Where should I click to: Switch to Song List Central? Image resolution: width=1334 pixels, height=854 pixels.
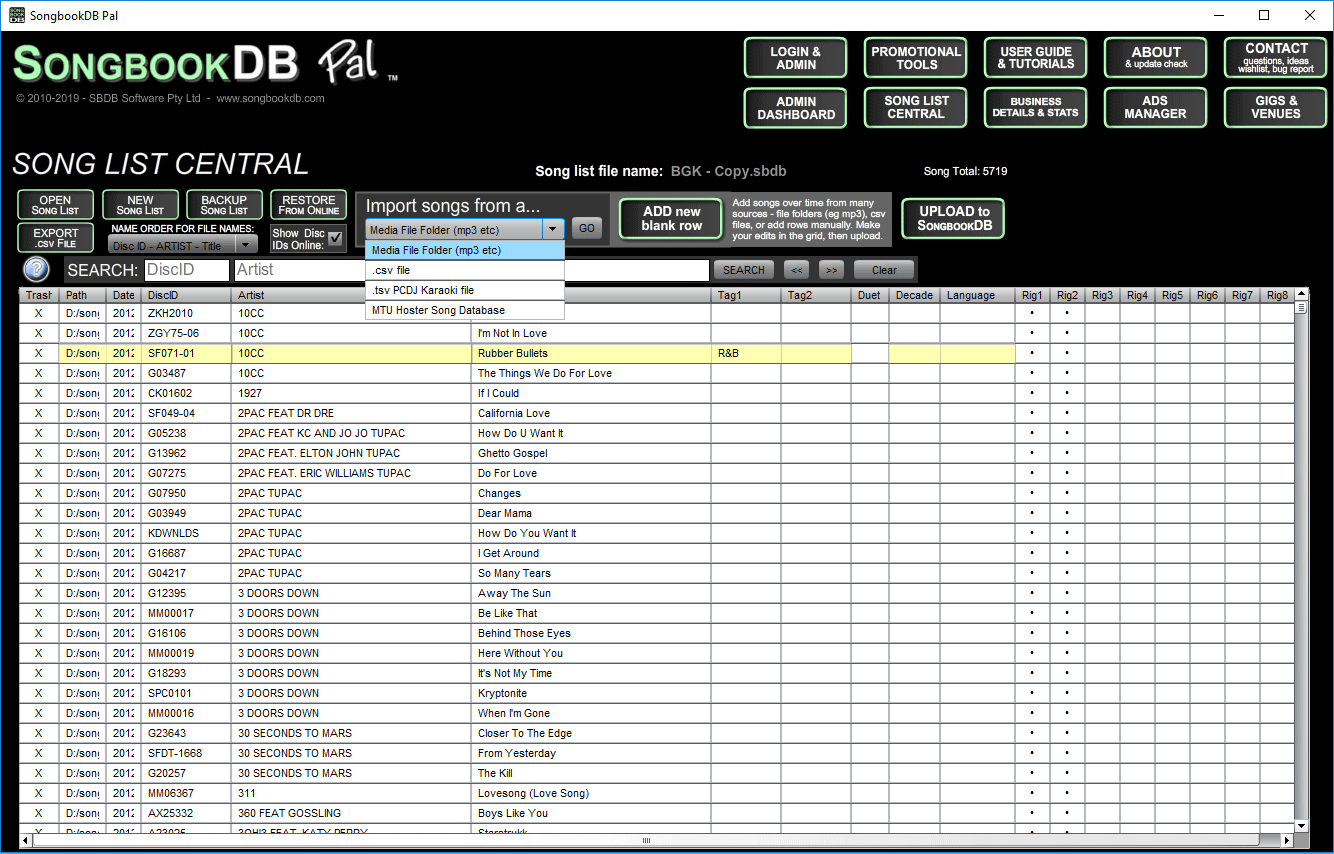click(915, 107)
